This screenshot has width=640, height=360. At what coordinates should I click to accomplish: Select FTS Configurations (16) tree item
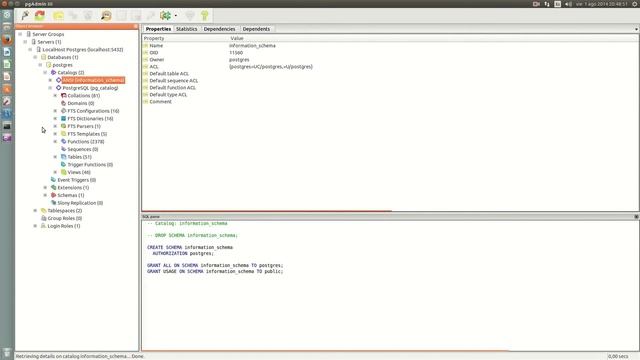93,111
